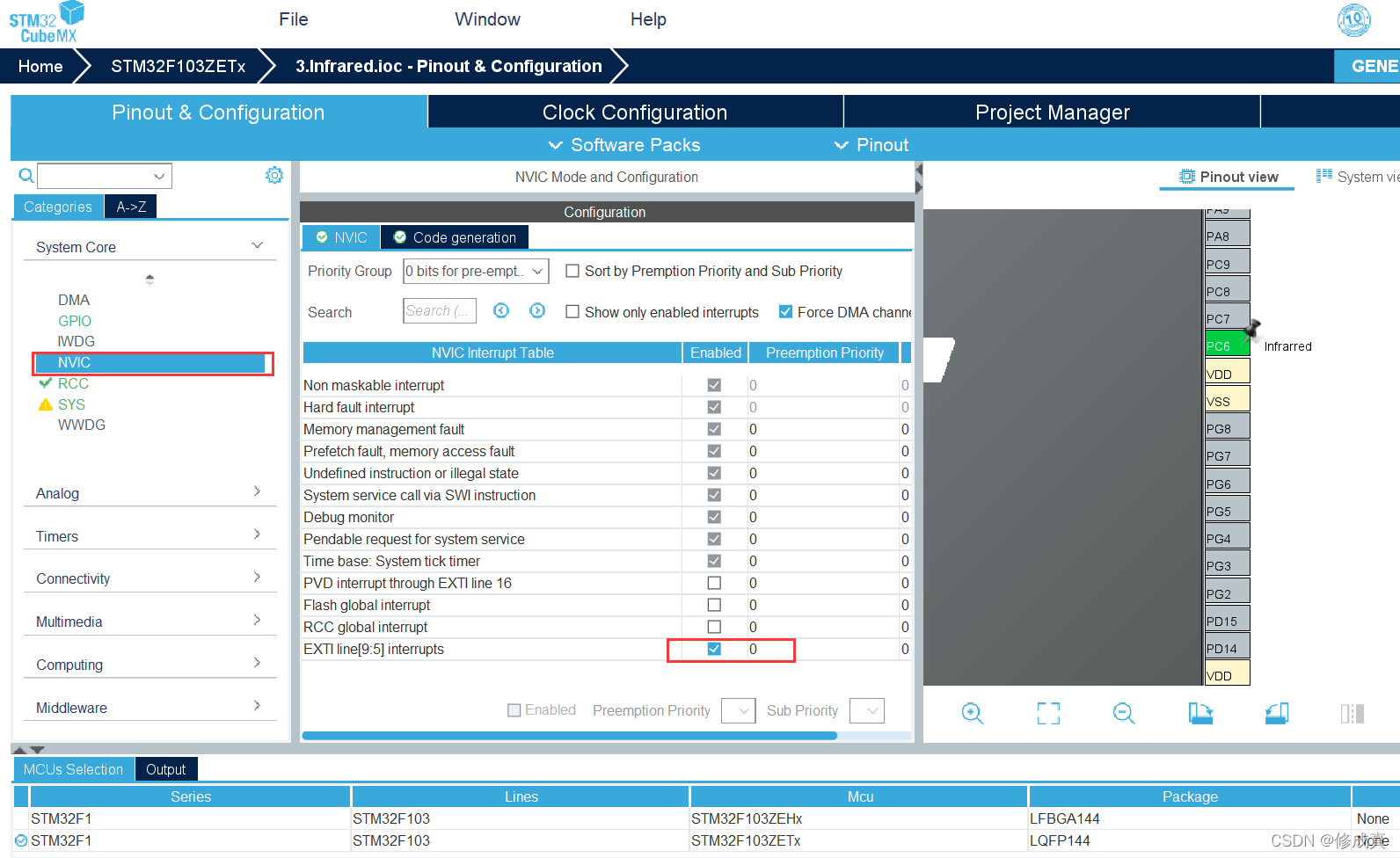This screenshot has width=1400, height=858.
Task: Toggle Time base System tick timer checkbox
Action: [714, 561]
